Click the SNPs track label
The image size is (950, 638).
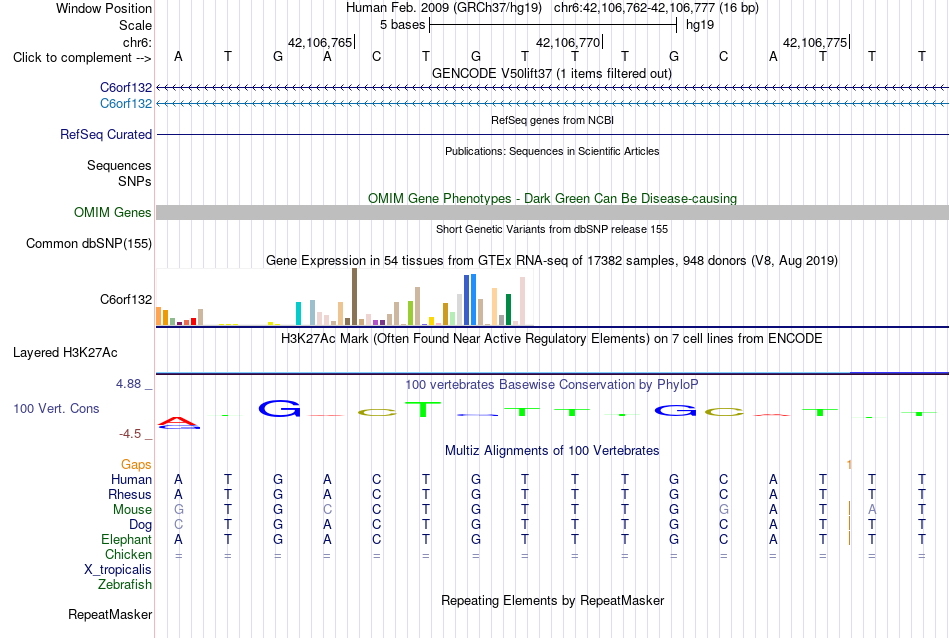(135, 181)
